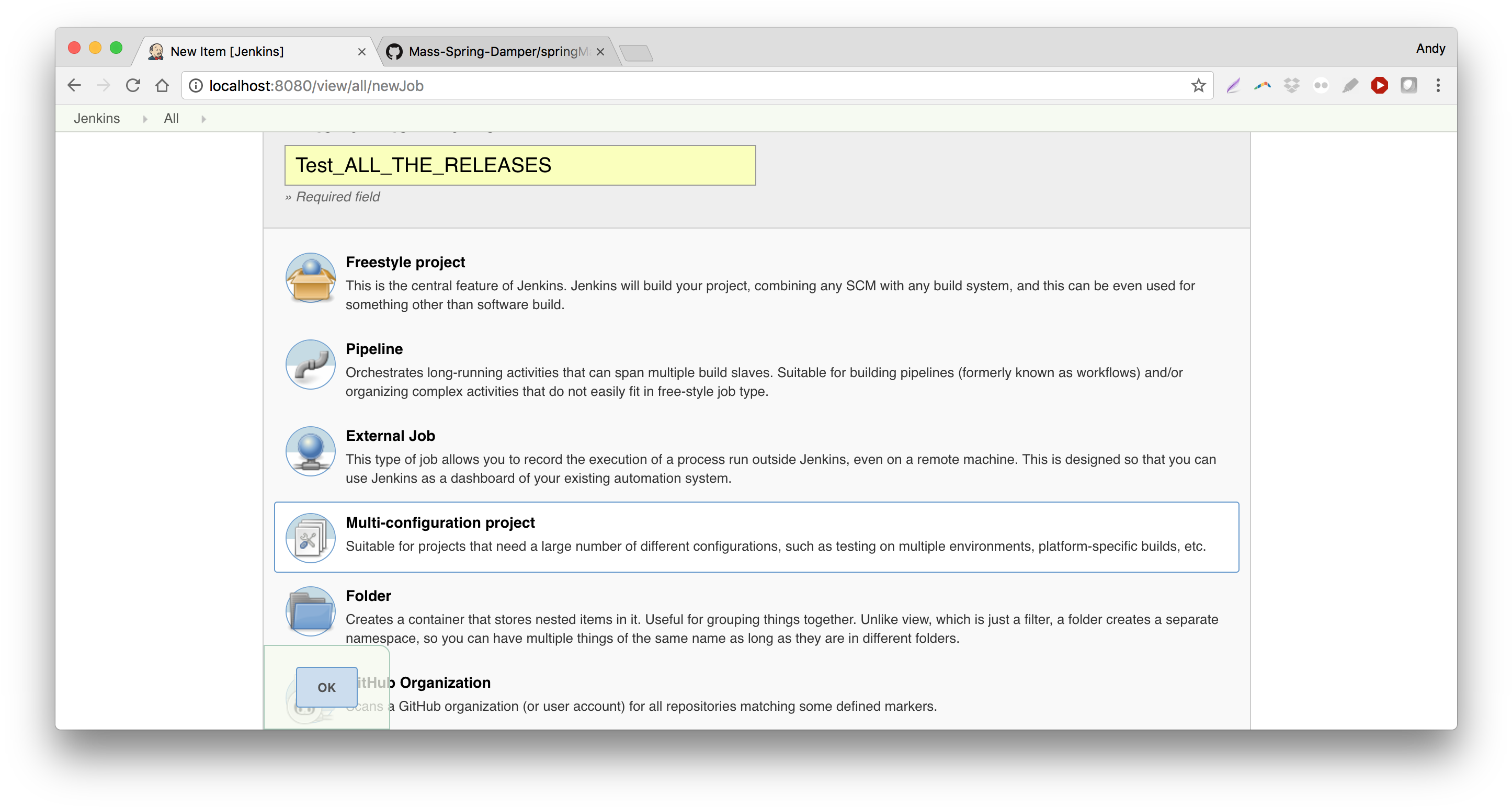This screenshot has width=1512, height=807.
Task: Bookmark this page with the star icon
Action: 1198,86
